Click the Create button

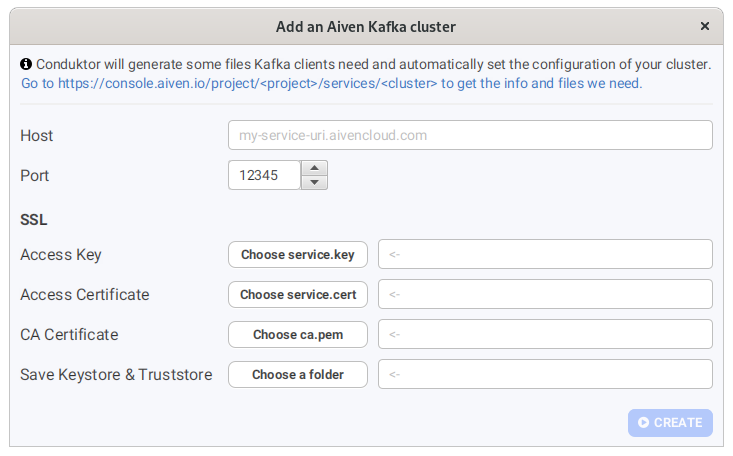pos(671,423)
